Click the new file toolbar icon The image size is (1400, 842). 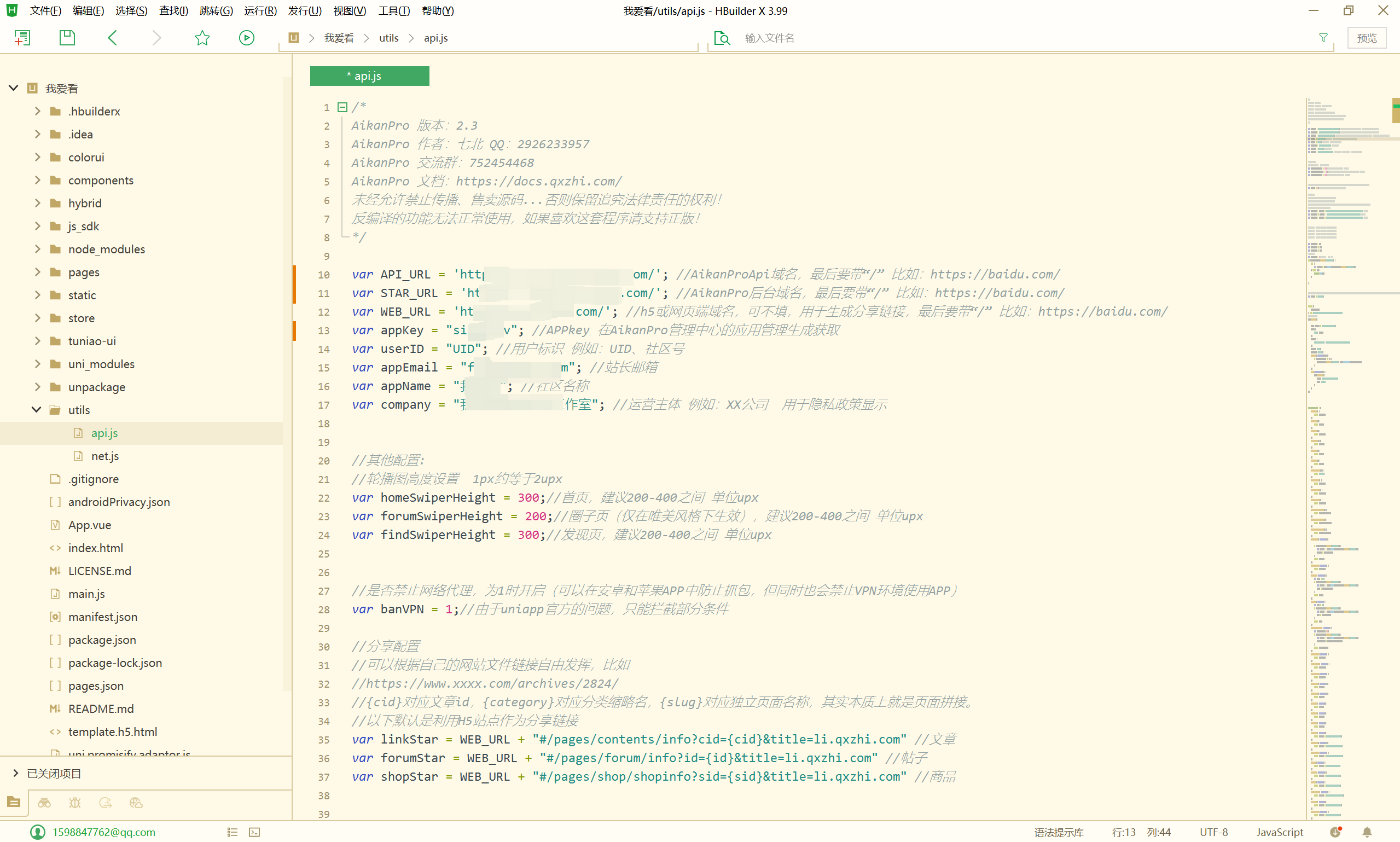tap(22, 38)
